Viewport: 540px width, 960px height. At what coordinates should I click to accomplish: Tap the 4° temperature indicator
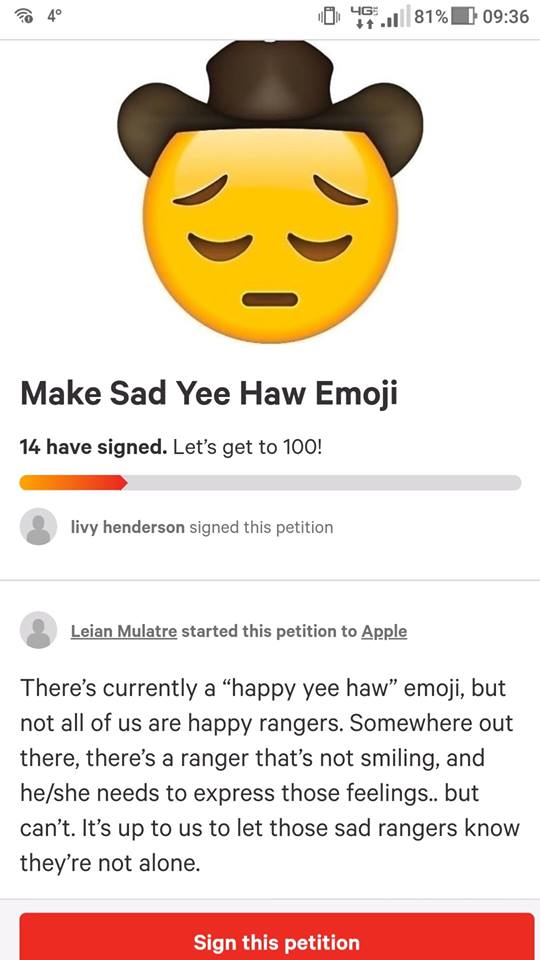55,17
